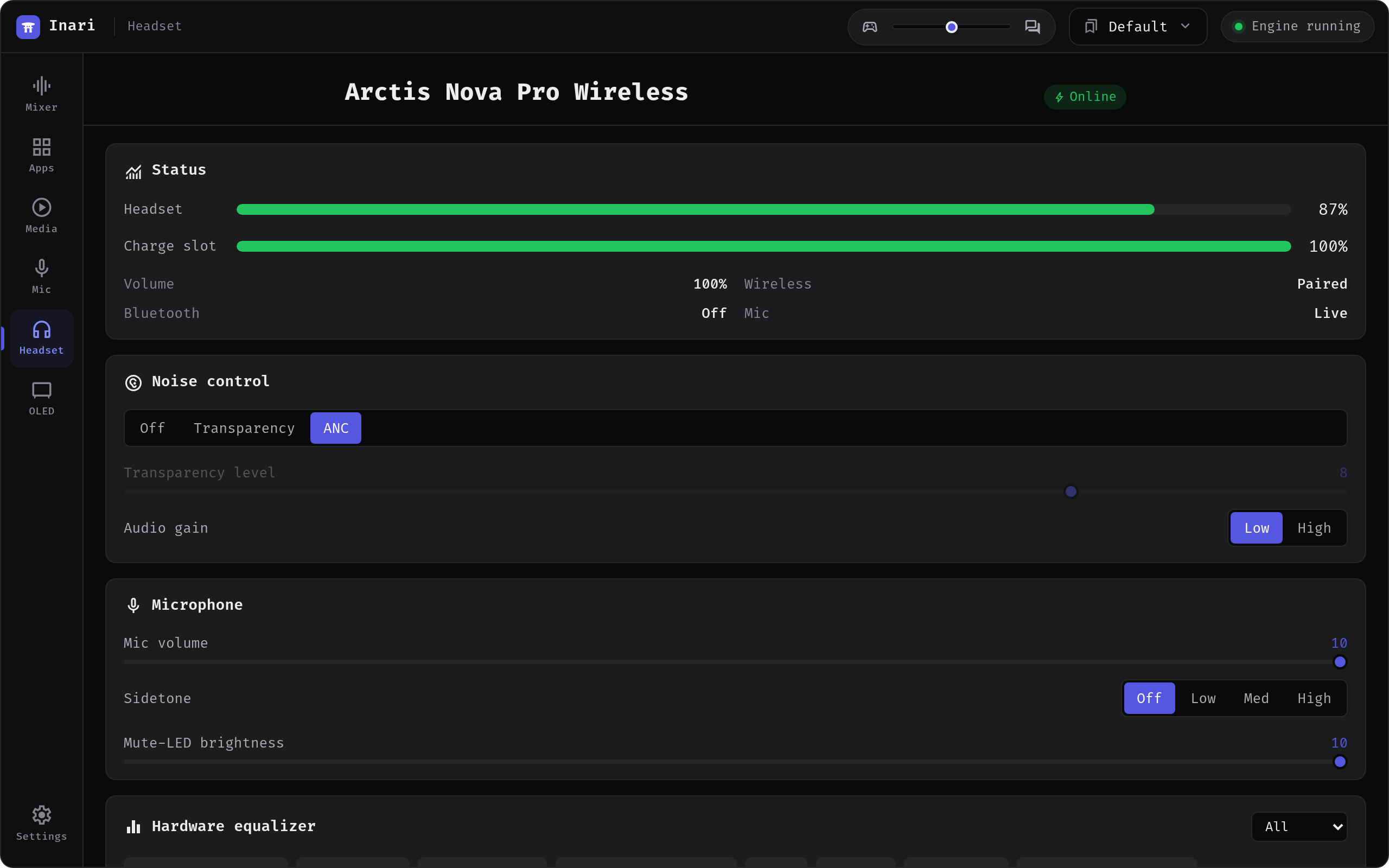This screenshot has width=1389, height=868.
Task: Click the Mic volume slider handle
Action: 1340,662
